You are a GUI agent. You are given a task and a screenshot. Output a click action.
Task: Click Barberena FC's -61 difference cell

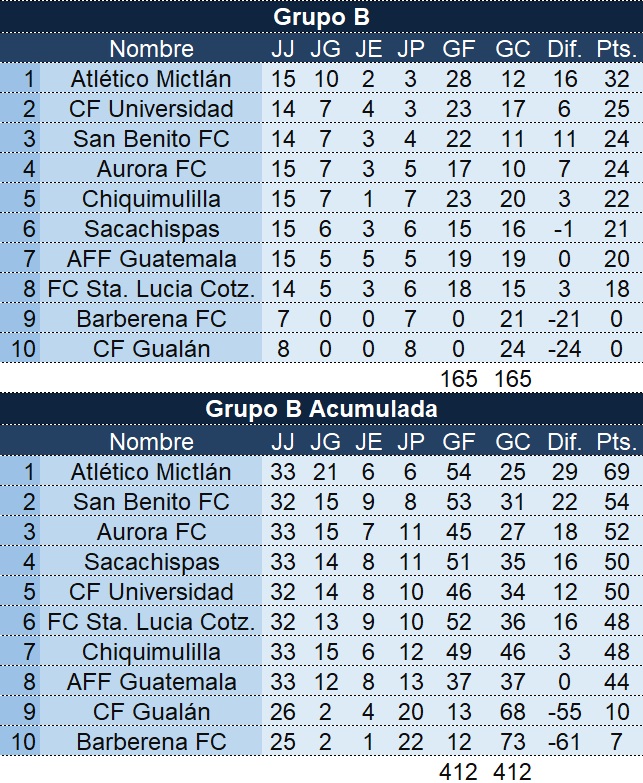point(564,741)
